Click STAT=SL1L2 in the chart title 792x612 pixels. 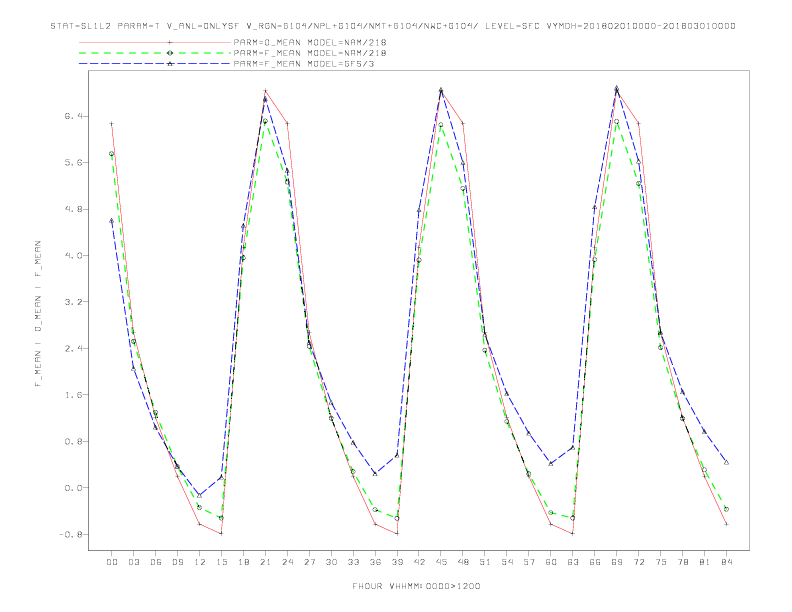point(80,26)
